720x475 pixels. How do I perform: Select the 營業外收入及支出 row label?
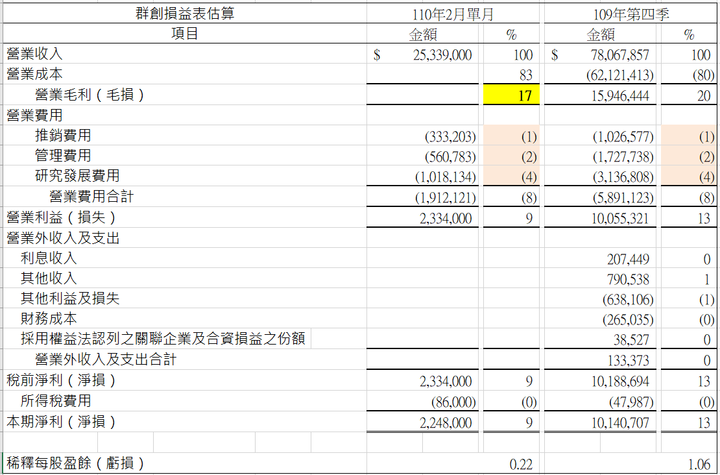pos(63,238)
